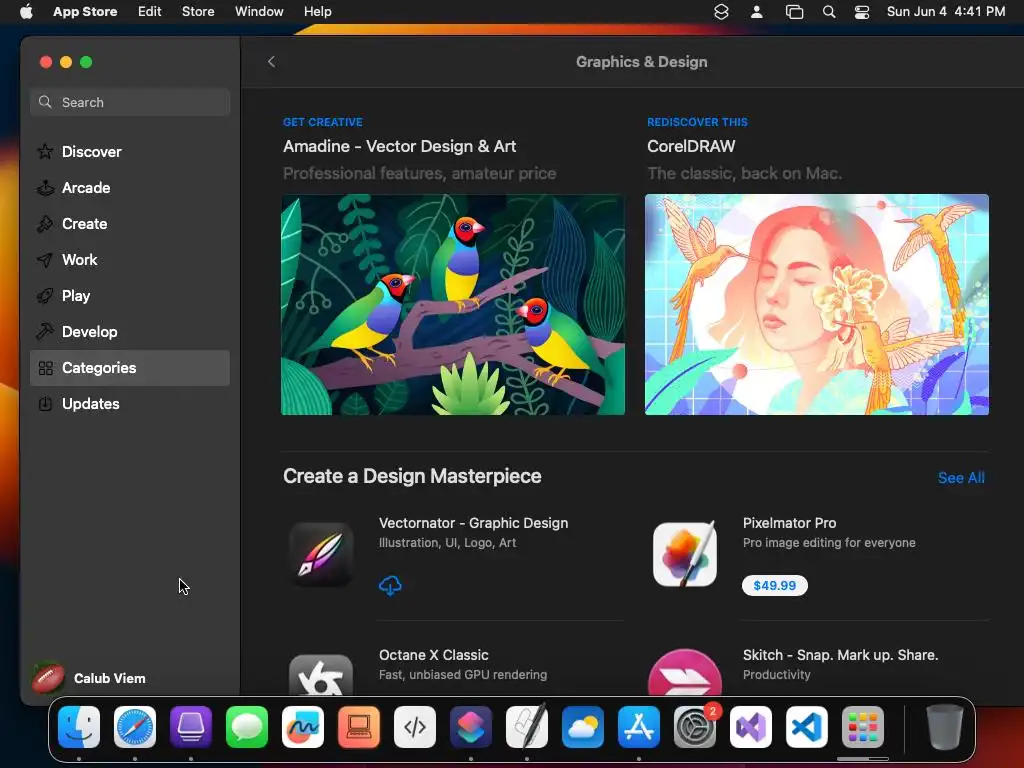This screenshot has width=1024, height=768.
Task: Select Work in the sidebar
Action: [130, 260]
